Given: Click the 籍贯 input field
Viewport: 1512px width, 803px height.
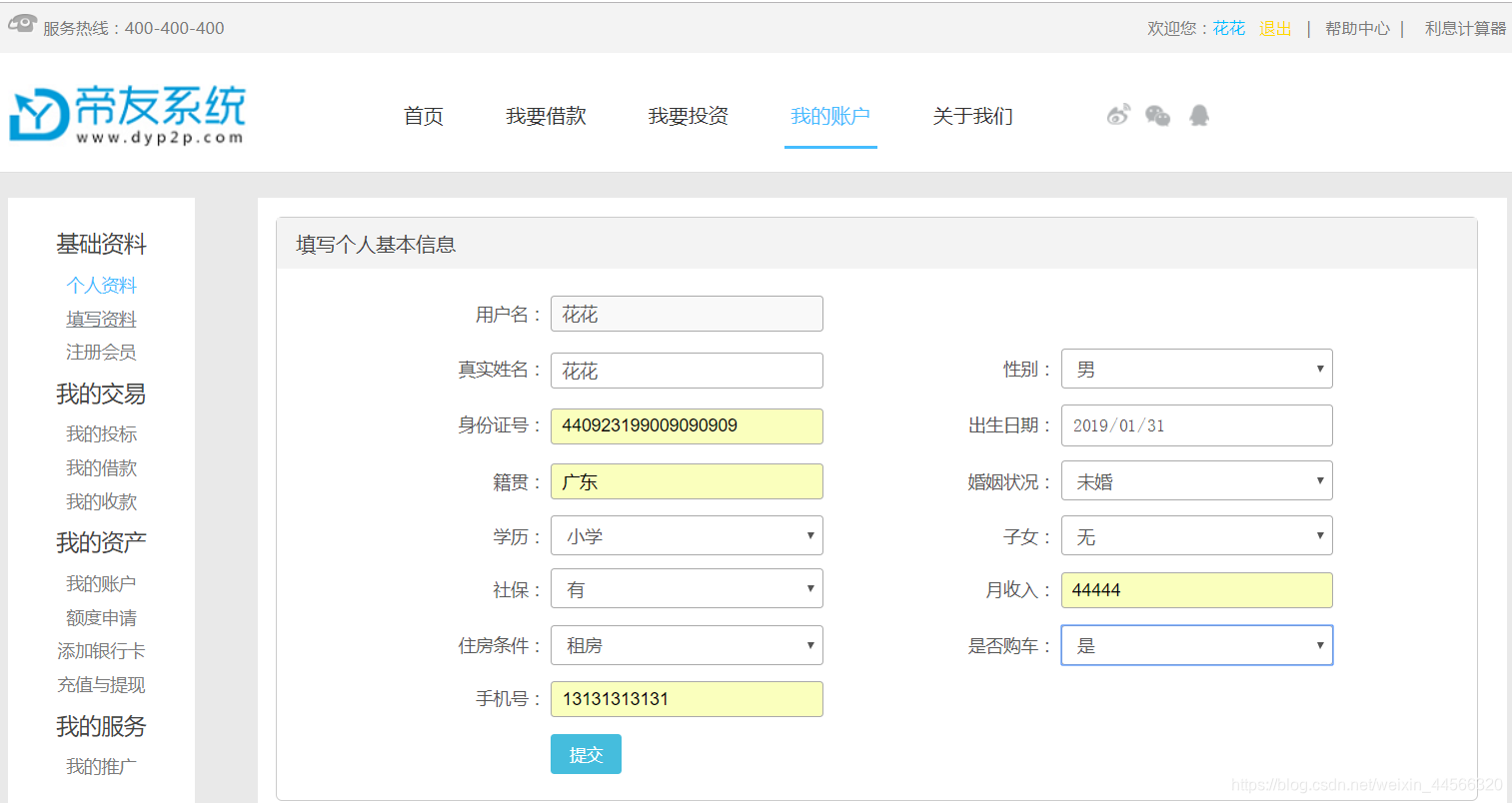Looking at the screenshot, I should (x=687, y=481).
